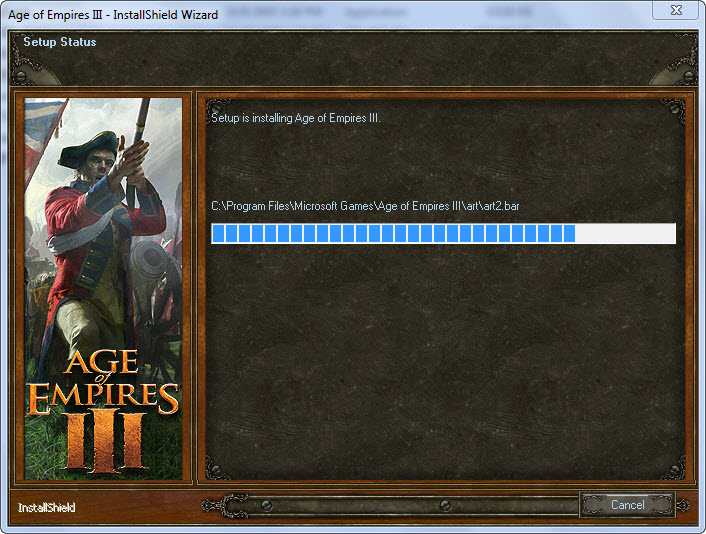Close the InstallShield Wizard window
This screenshot has width=706, height=534.
(676, 10)
